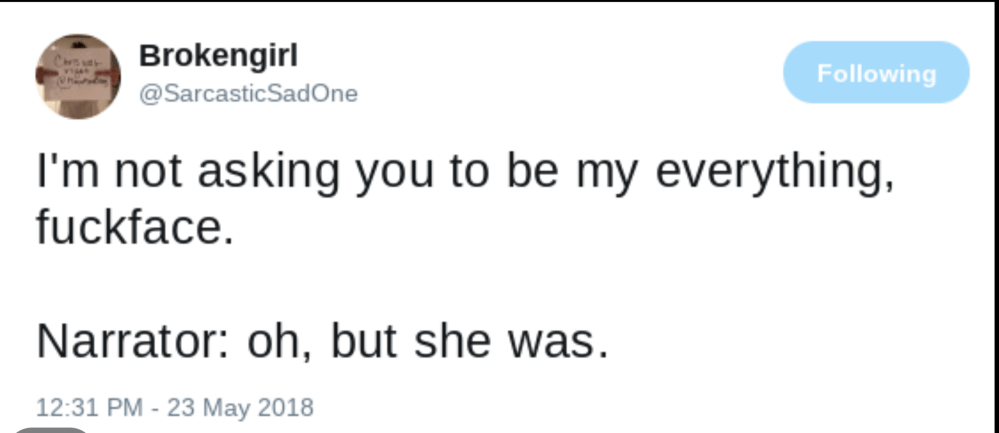This screenshot has height=433, width=999.
Task: Click "May" in the tweet date
Action: click(x=224, y=407)
